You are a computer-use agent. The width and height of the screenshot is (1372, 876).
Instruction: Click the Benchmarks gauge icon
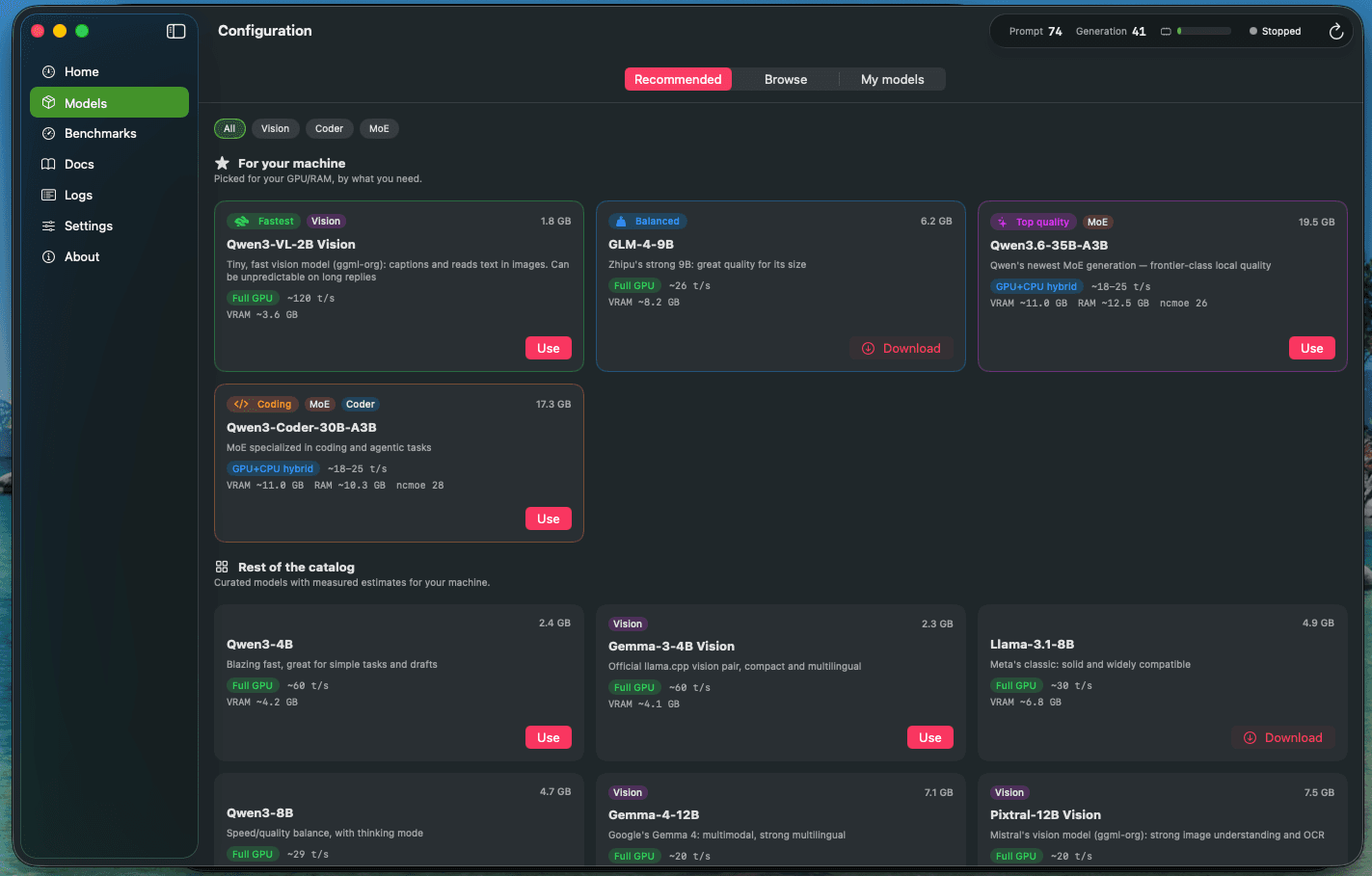pyautogui.click(x=48, y=133)
